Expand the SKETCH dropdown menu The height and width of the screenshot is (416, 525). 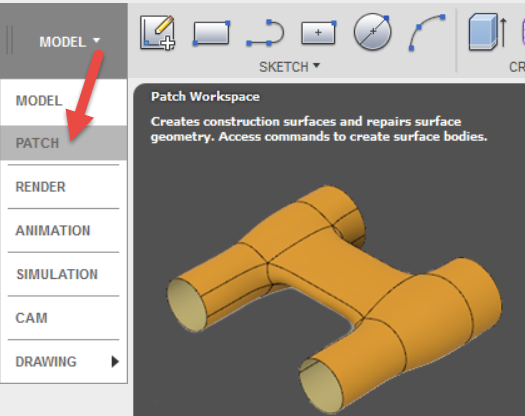point(289,67)
